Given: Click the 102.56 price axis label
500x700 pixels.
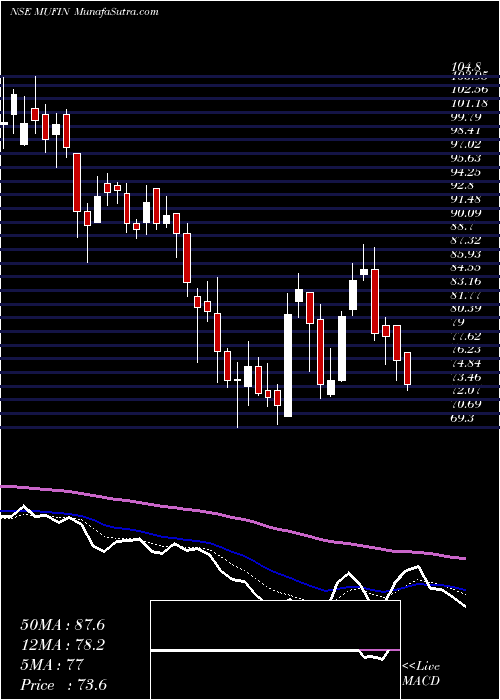Looking at the screenshot, I should pyautogui.click(x=470, y=89).
